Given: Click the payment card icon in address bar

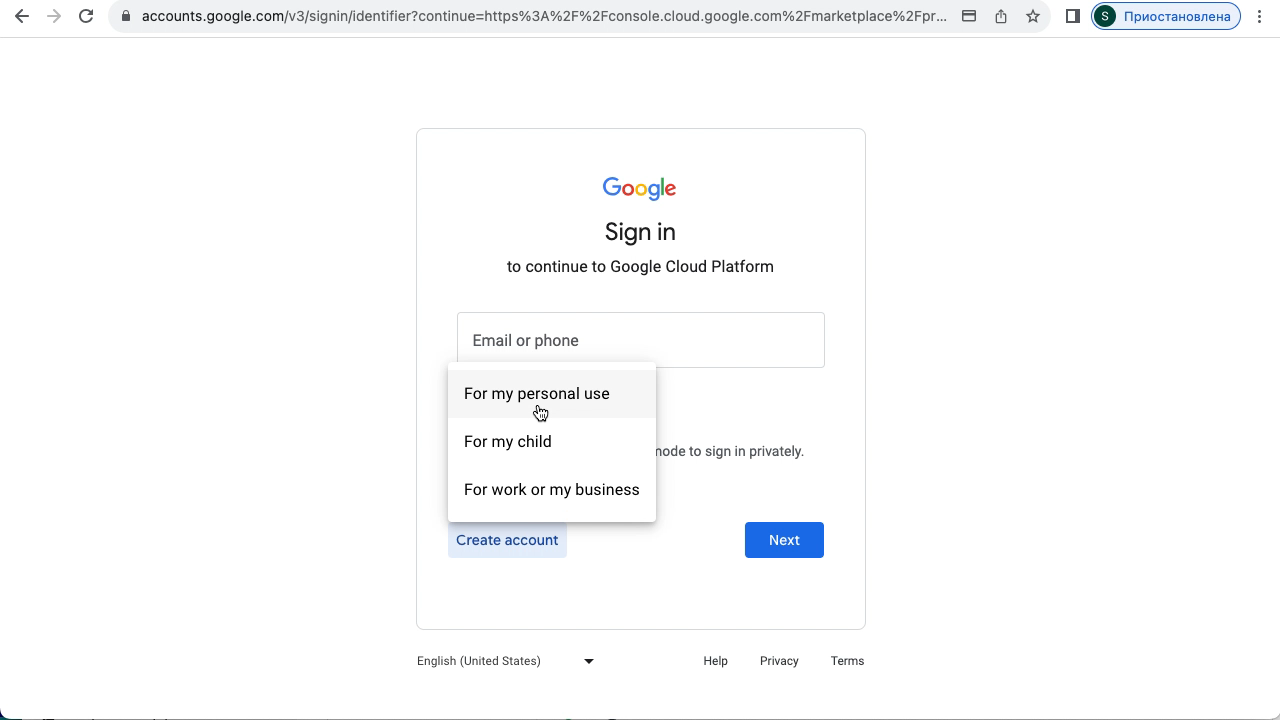Looking at the screenshot, I should (x=969, y=16).
